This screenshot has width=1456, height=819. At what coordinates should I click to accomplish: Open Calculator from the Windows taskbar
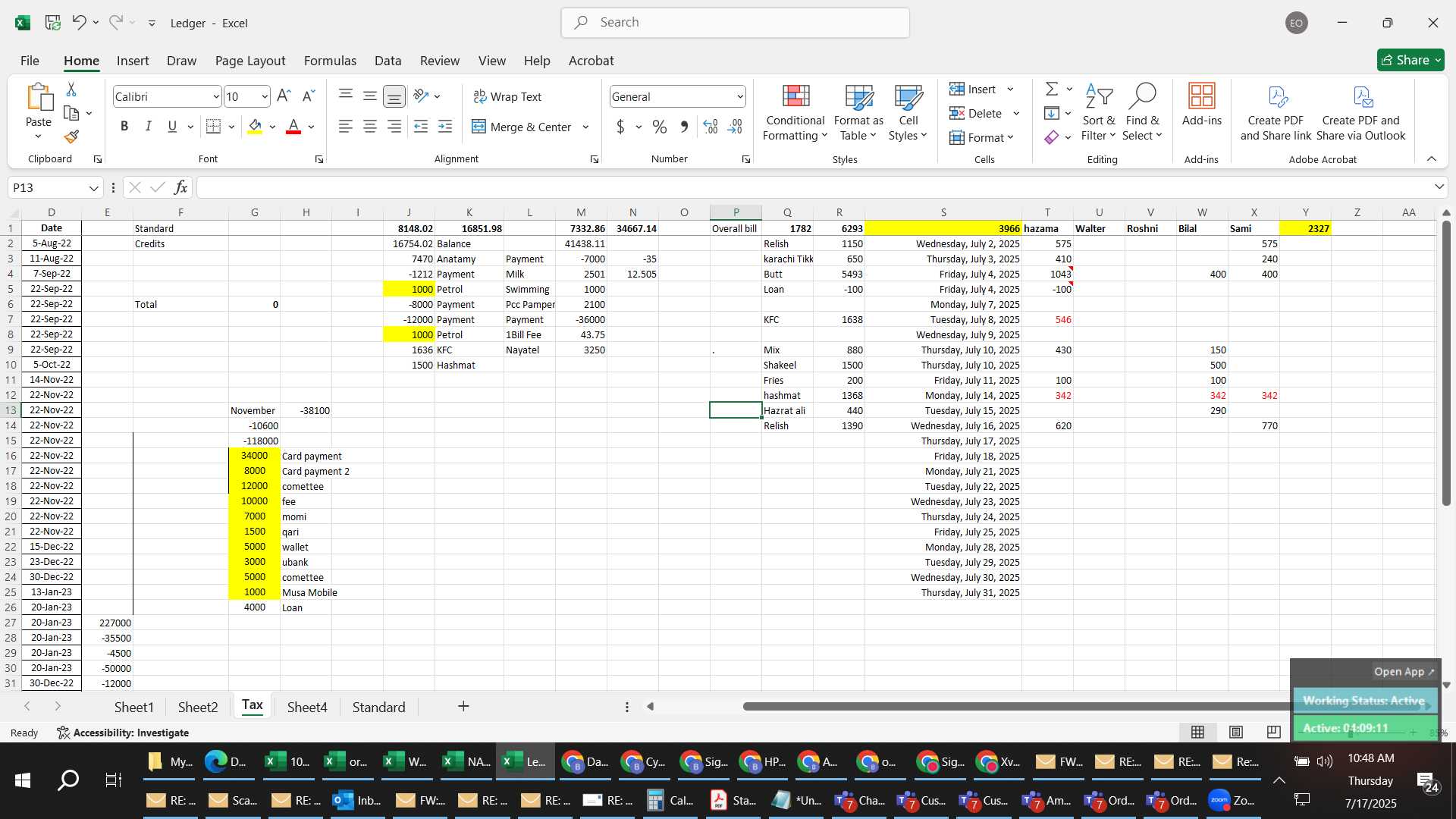point(669,800)
